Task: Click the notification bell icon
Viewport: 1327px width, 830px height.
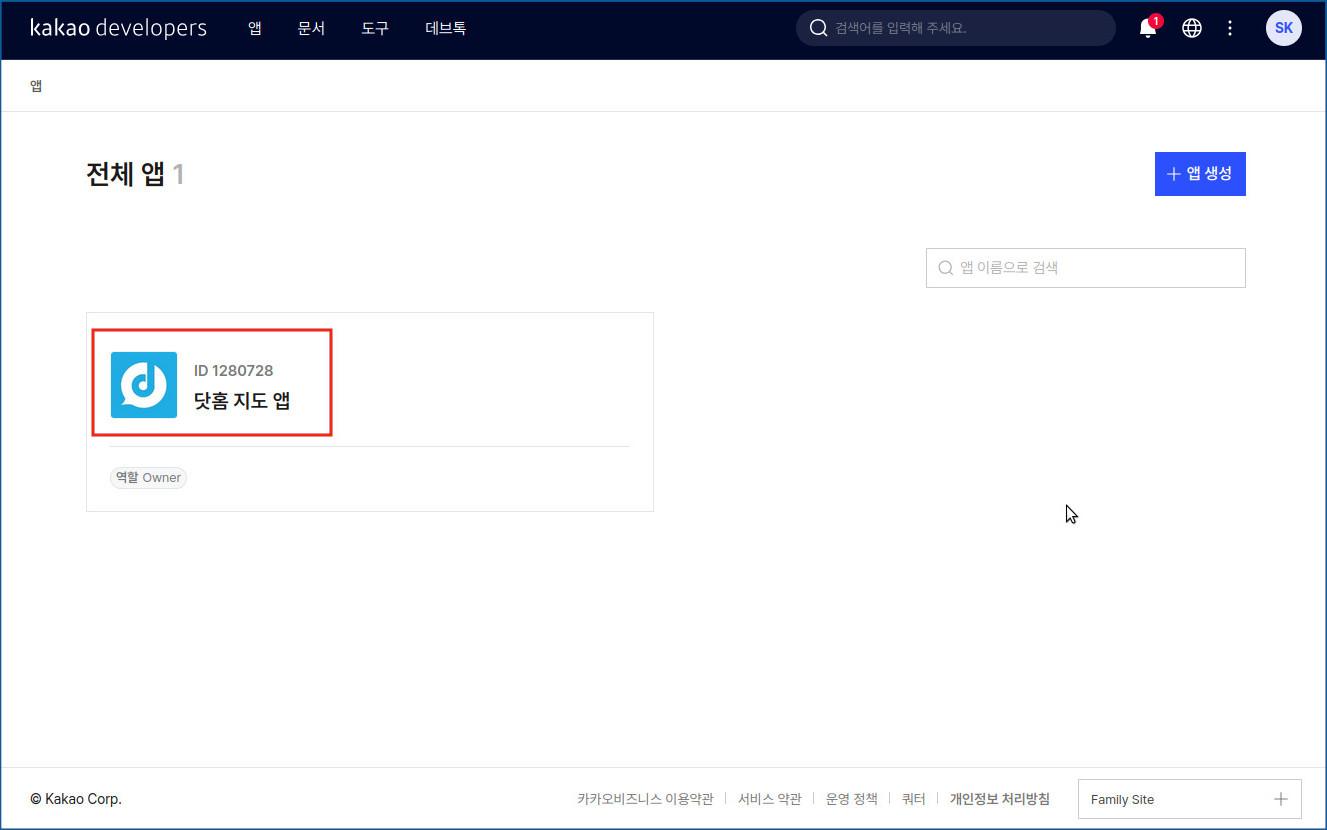Action: point(1148,29)
